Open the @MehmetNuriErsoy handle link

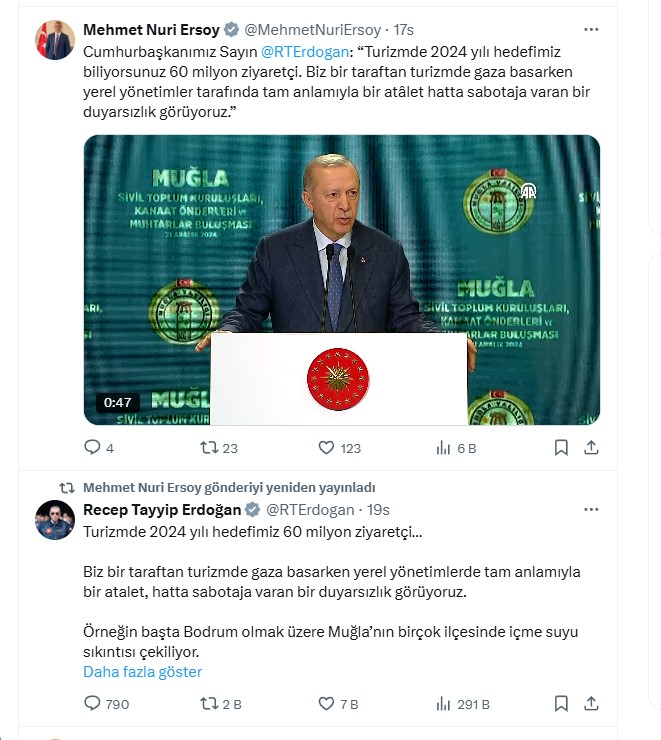[312, 30]
